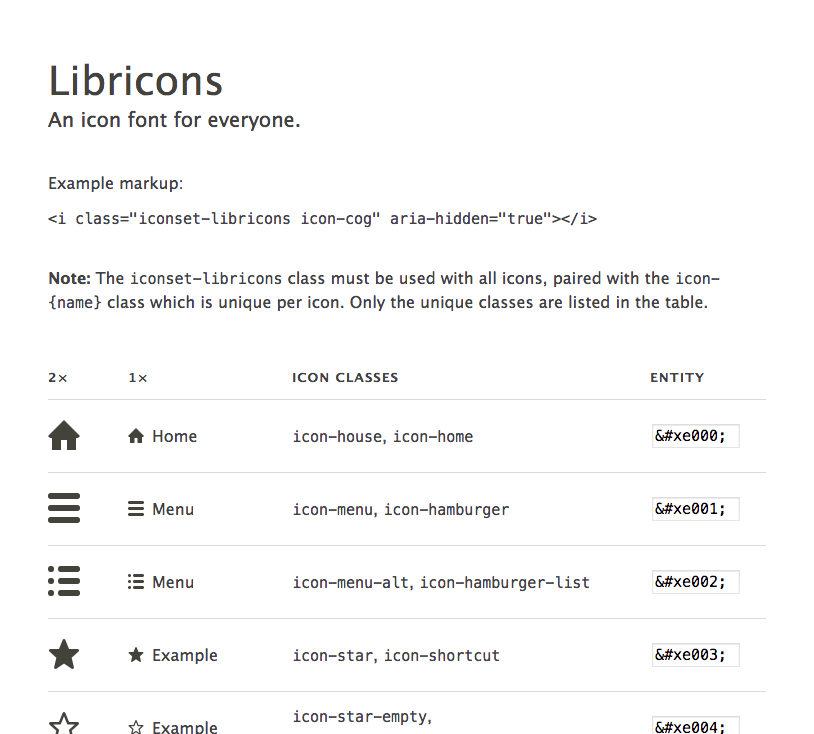The height and width of the screenshot is (734, 814).
Task: Click the large 2× hamburger menu icon
Action: pos(64,509)
